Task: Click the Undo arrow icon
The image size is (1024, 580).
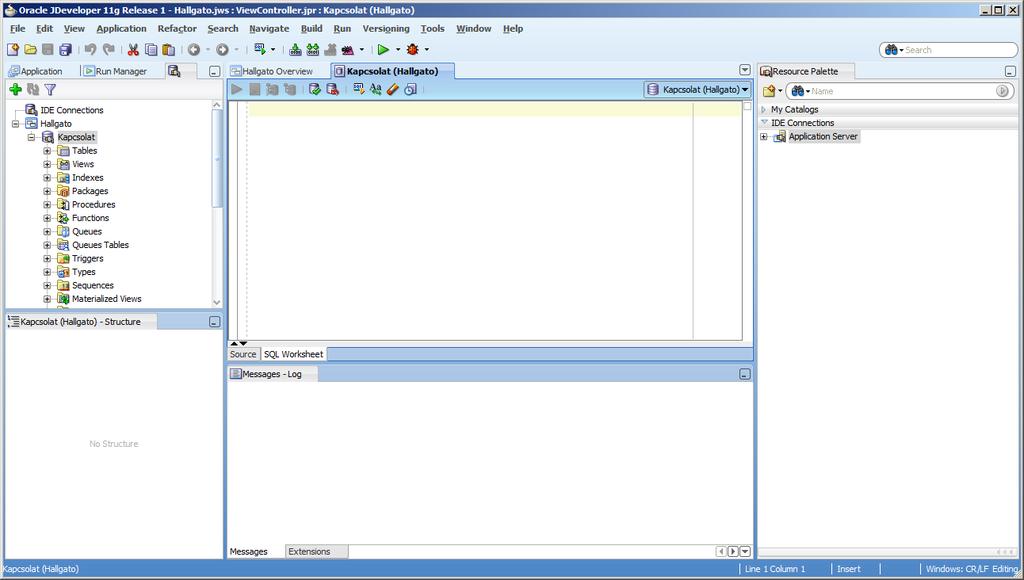Action: pyautogui.click(x=90, y=50)
